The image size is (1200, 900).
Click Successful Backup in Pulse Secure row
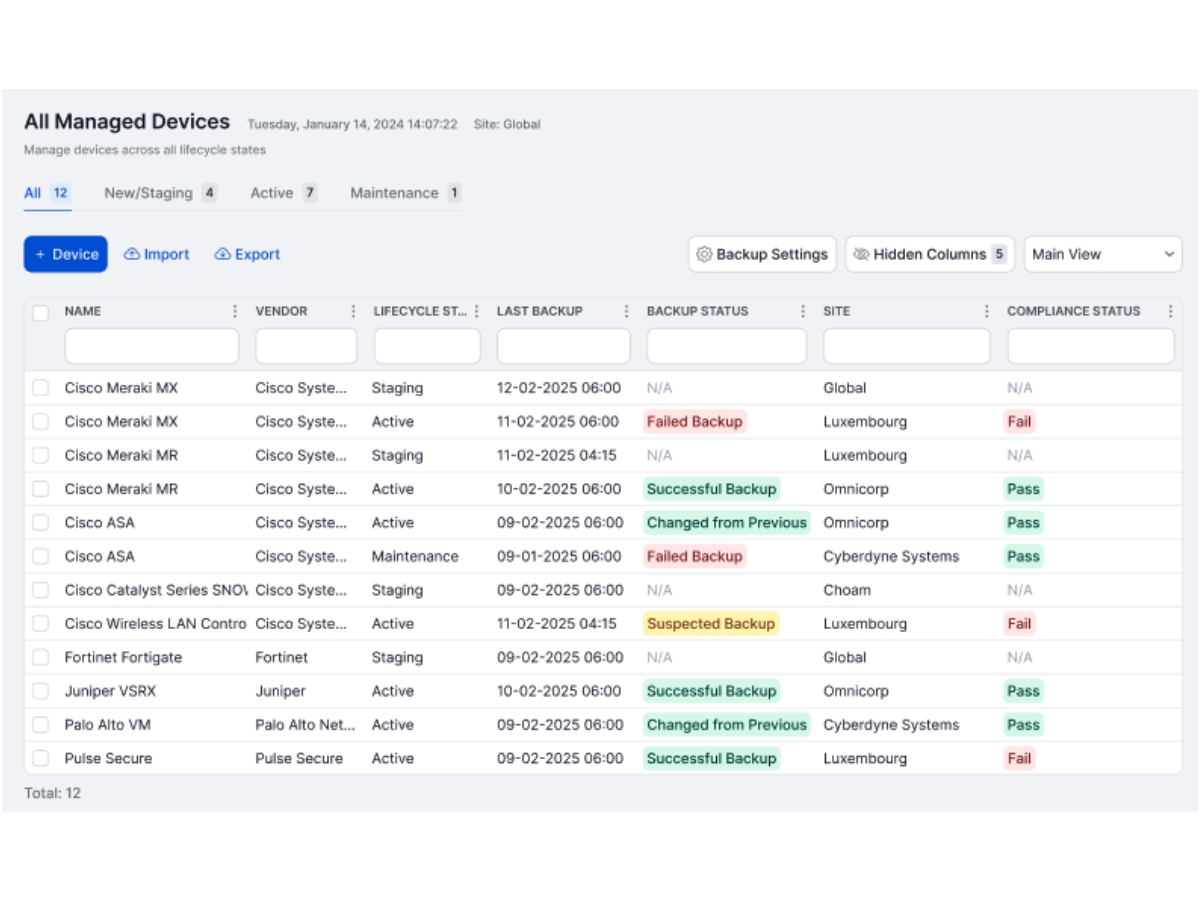pyautogui.click(x=712, y=758)
